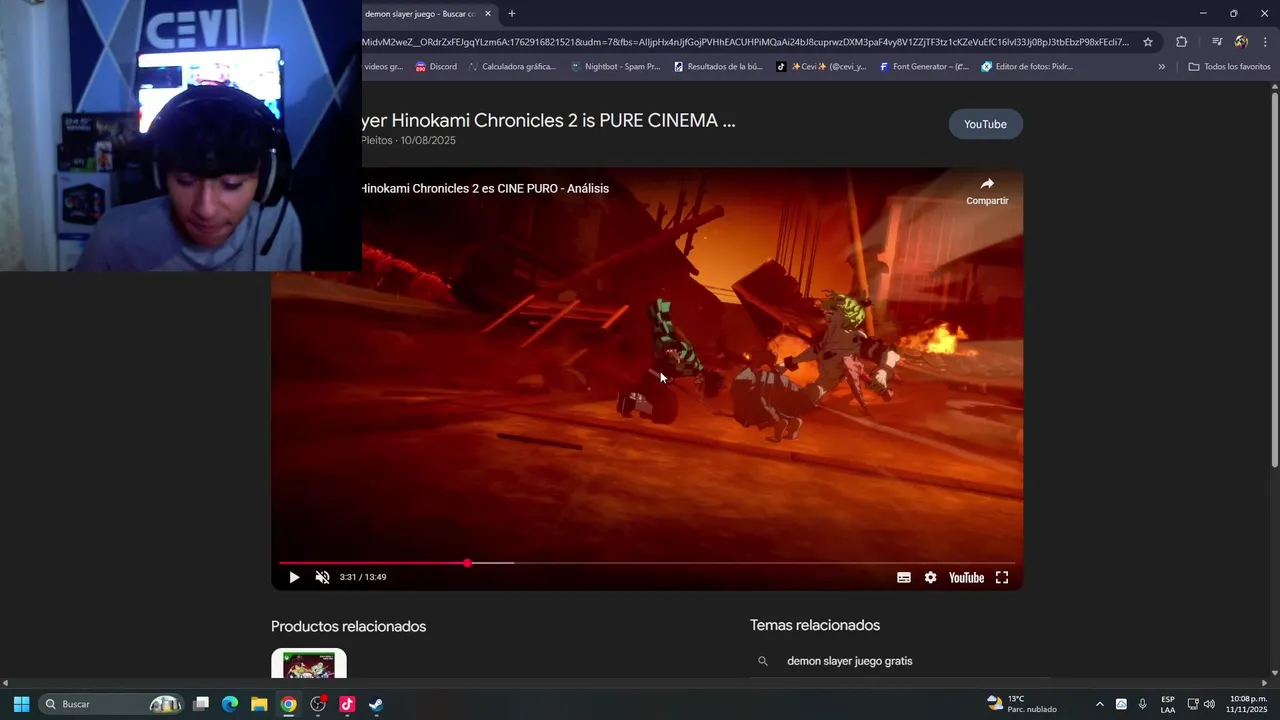Open the 'Todos los favoritos' folder
This screenshot has width=1280, height=720.
click(1229, 67)
